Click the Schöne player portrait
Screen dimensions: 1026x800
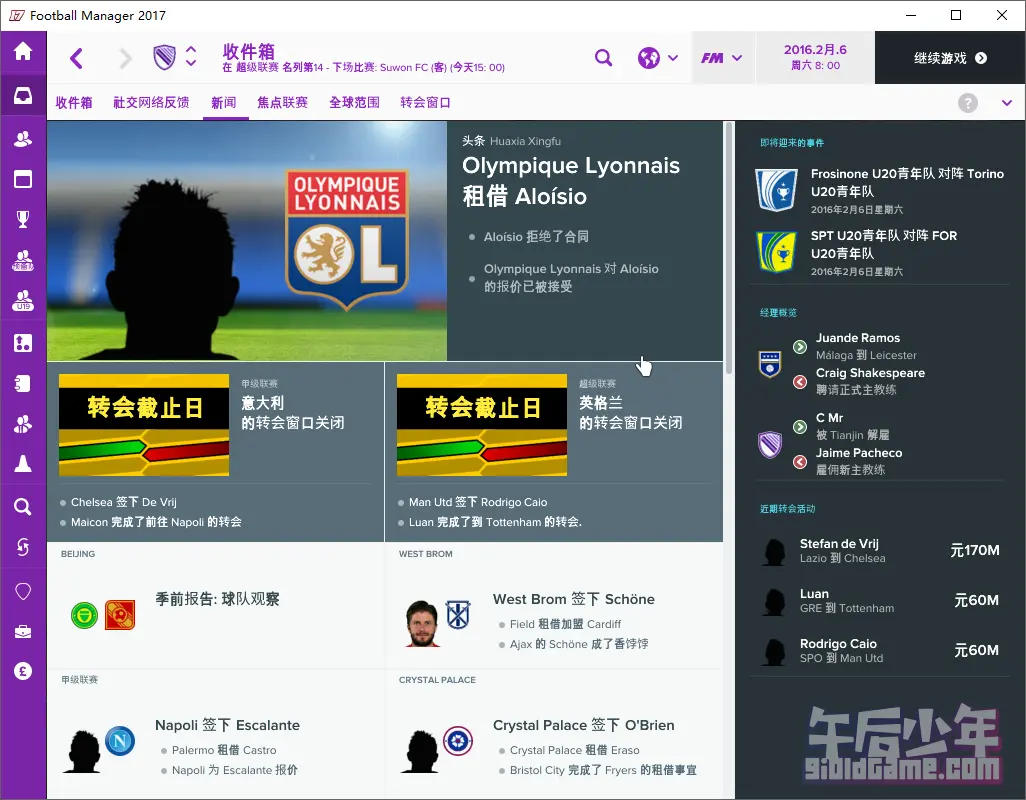click(x=422, y=623)
